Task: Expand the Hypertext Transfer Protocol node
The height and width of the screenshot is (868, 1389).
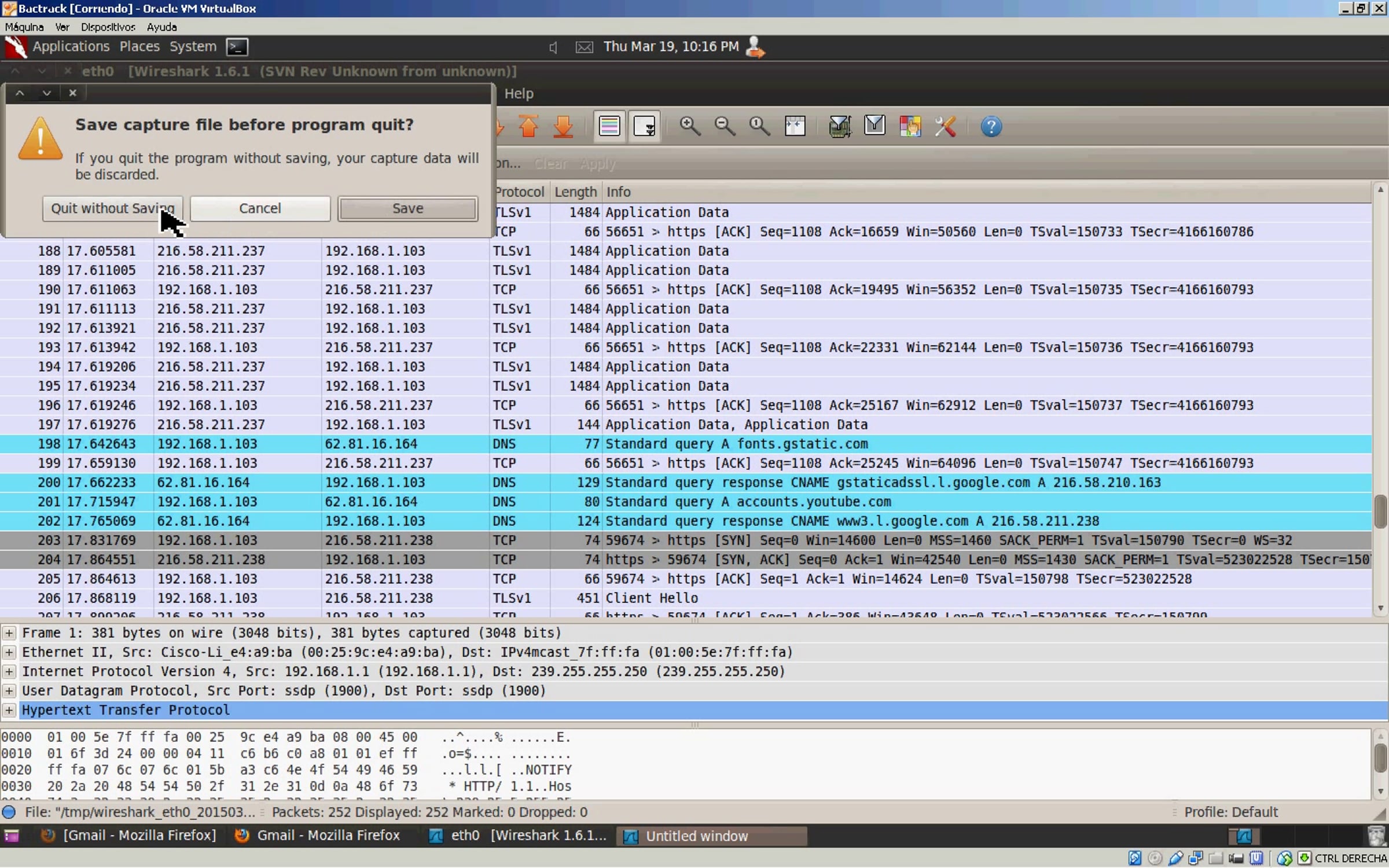Action: 9,710
